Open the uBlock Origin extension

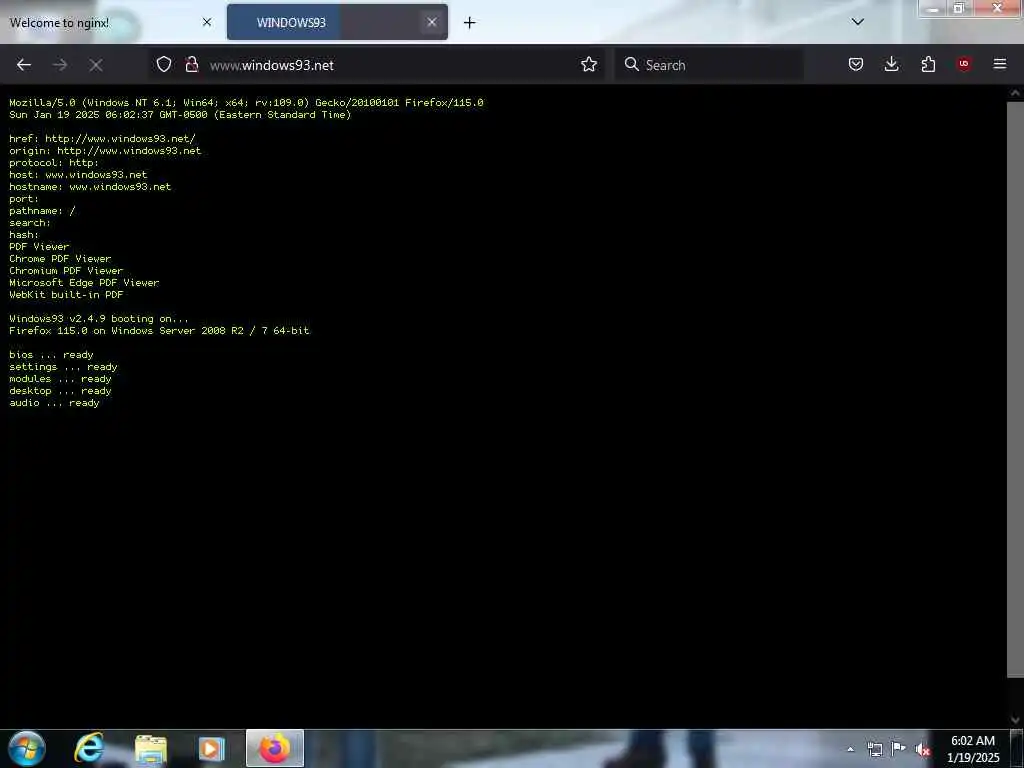964,64
